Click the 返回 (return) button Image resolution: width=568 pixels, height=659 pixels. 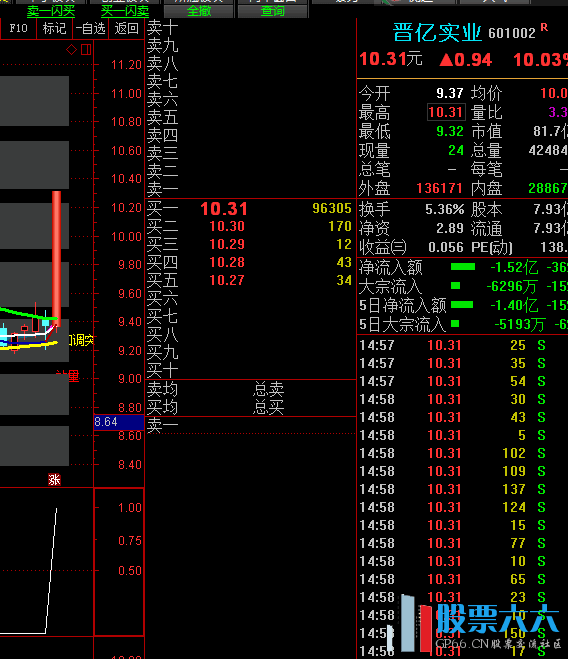[127, 29]
